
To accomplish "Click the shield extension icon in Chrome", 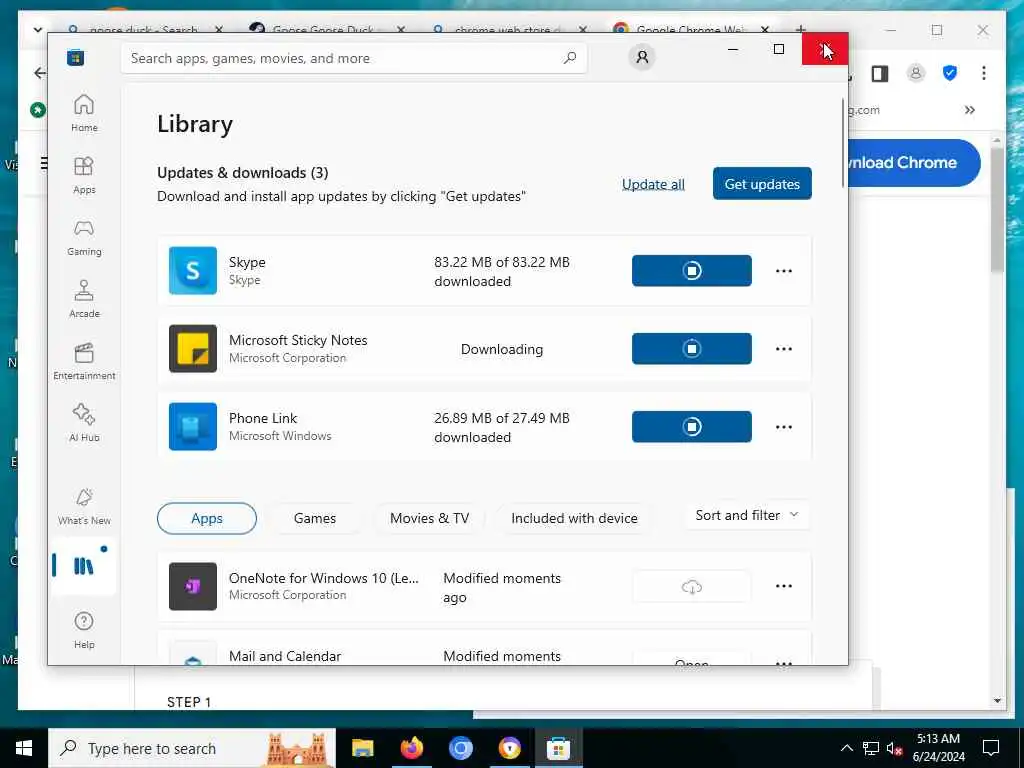I will click(x=950, y=73).
